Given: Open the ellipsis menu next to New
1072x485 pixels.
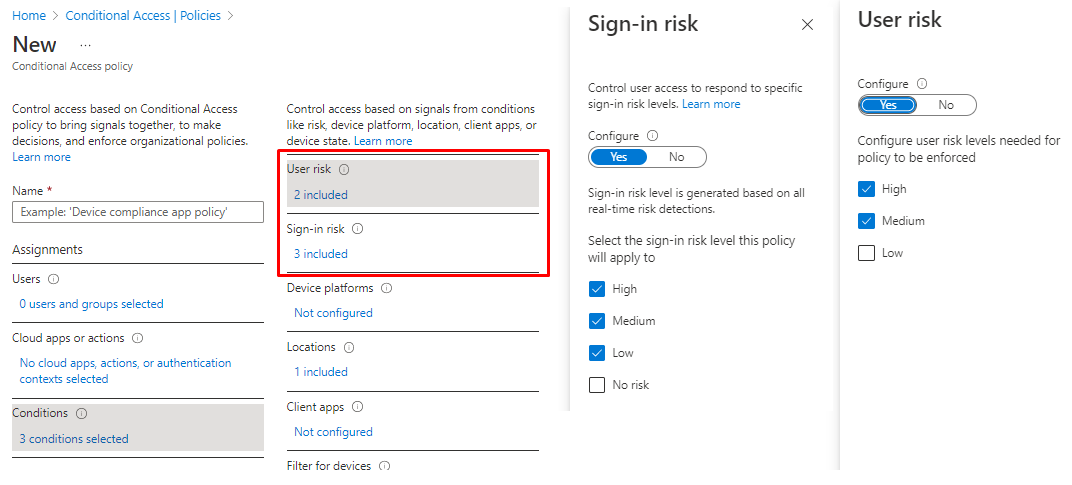Looking at the screenshot, I should 85,45.
